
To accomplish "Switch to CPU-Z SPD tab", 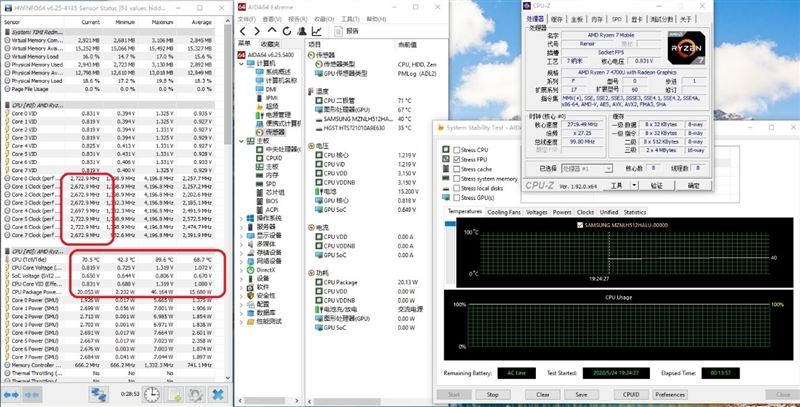I will point(616,19).
